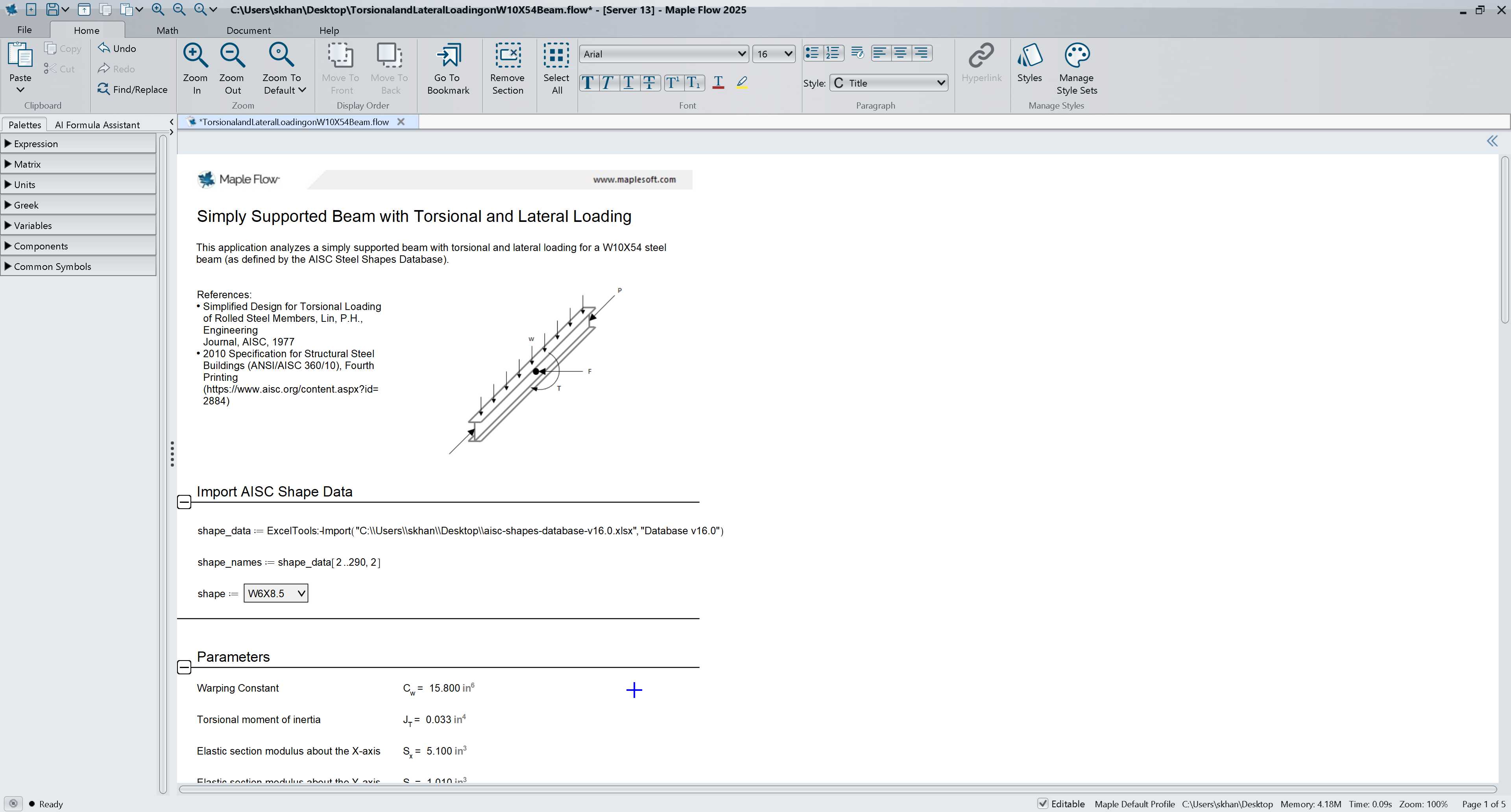The image size is (1511, 812).
Task: Expand the Expression palette
Action: click(79, 144)
